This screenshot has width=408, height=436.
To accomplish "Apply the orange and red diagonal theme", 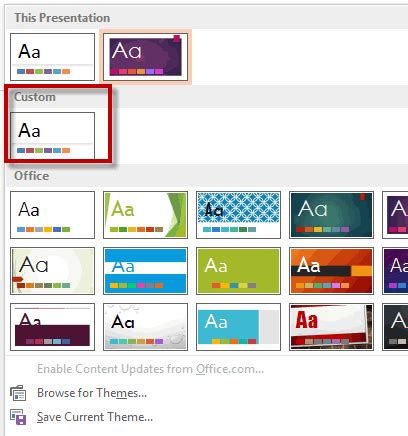I will [x=332, y=271].
